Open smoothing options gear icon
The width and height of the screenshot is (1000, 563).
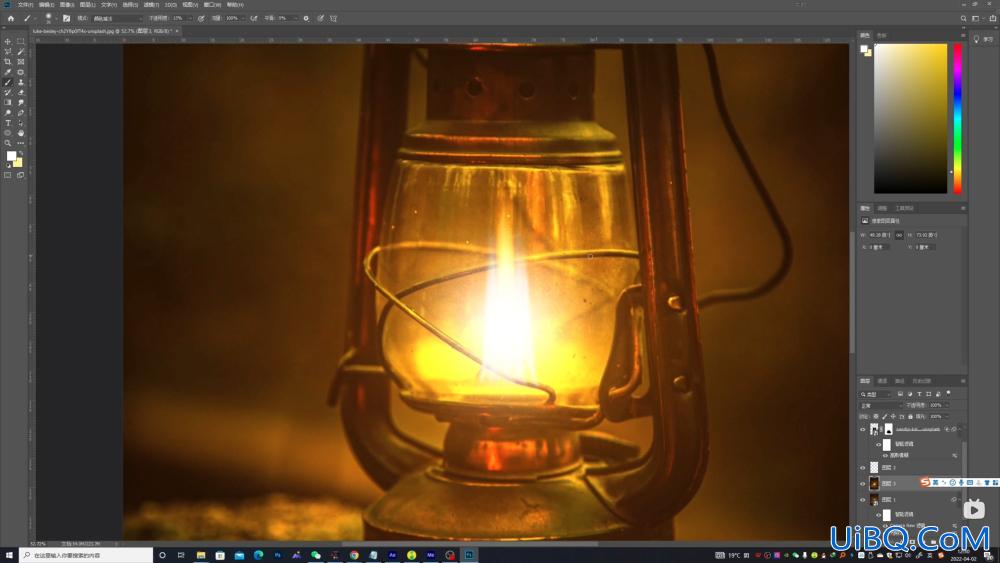[x=306, y=18]
